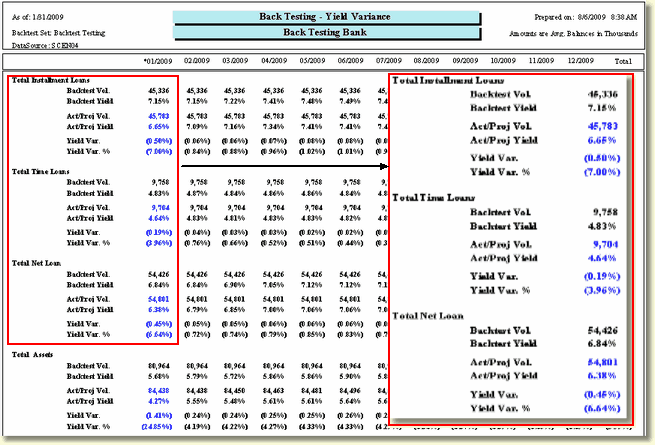Click blue Total Assets Act/Proj Yield '4.27%'
This screenshot has height=445, width=655.
[159, 401]
